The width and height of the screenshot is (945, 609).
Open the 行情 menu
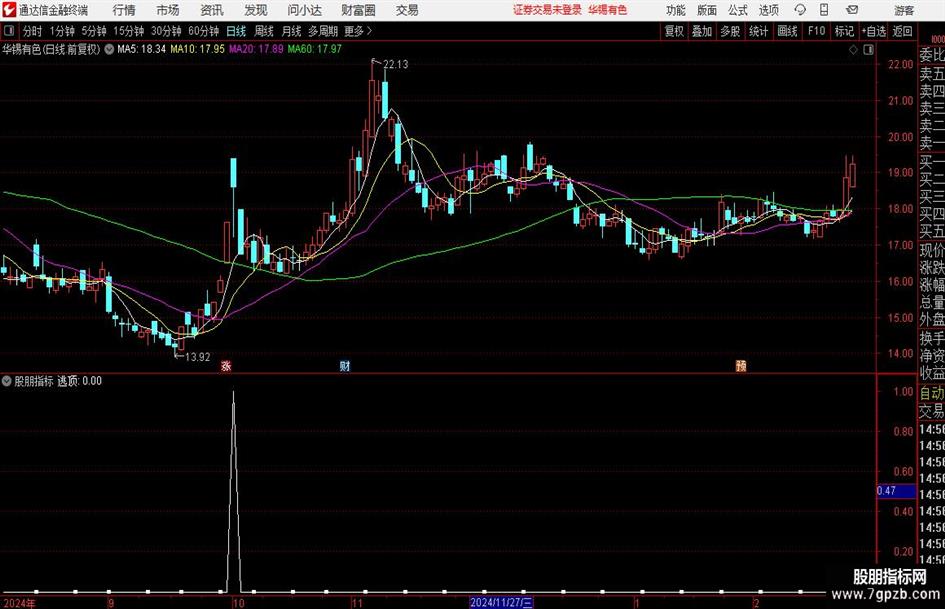[124, 10]
